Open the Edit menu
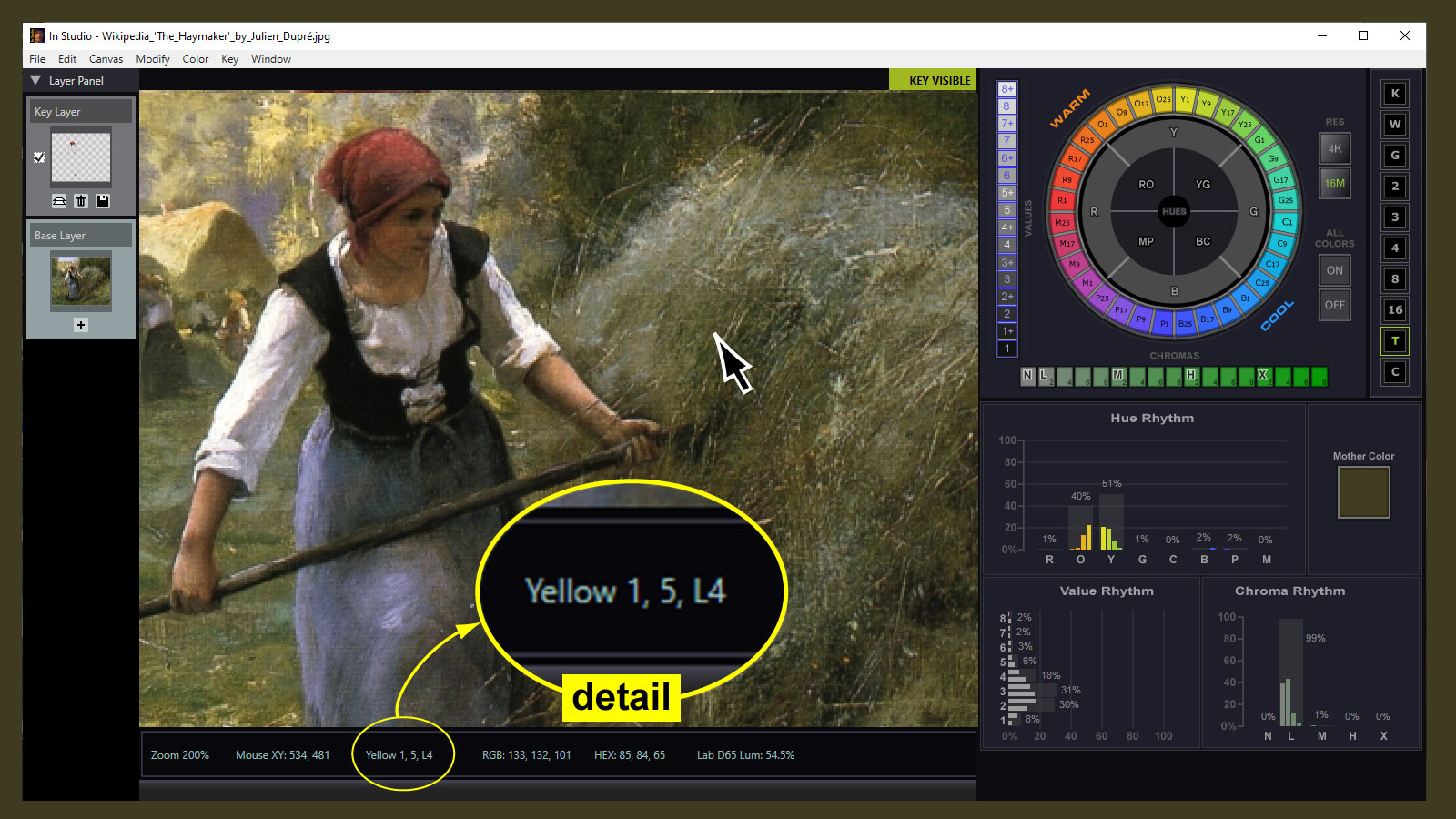The image size is (1456, 819). 67,59
